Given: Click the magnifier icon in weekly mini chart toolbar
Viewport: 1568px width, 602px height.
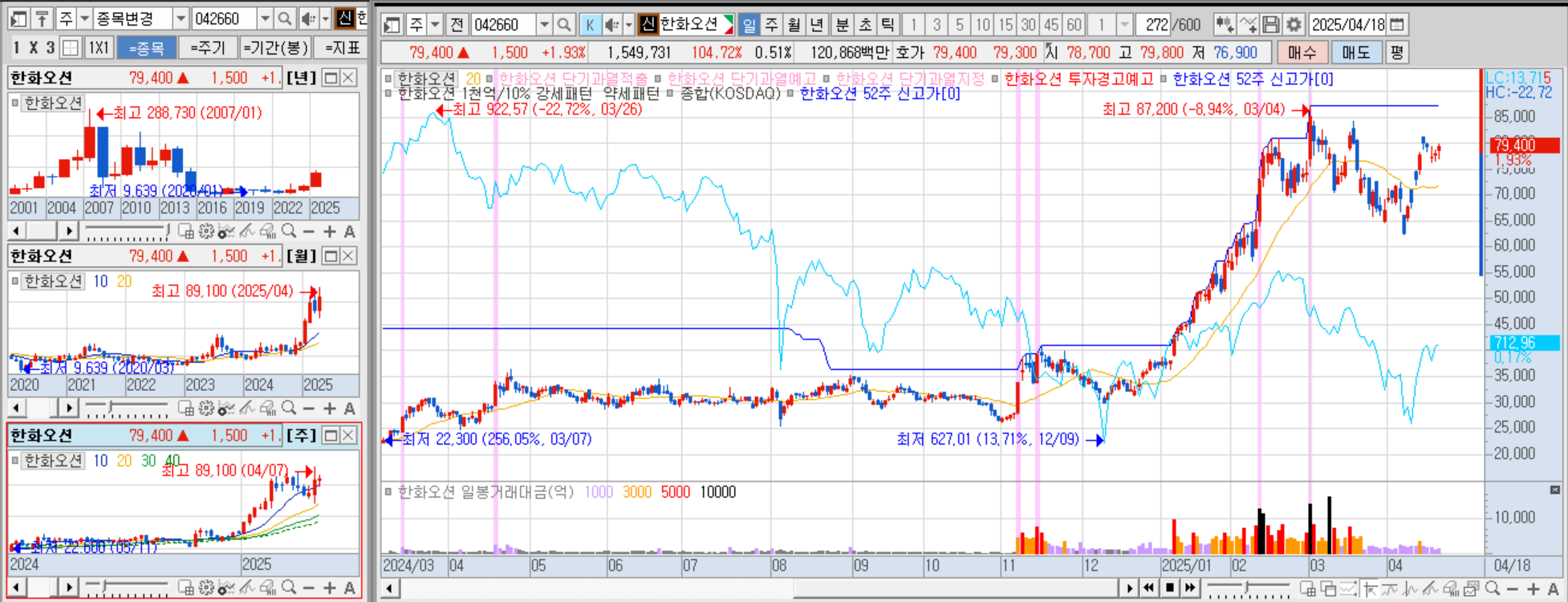Looking at the screenshot, I should [x=289, y=588].
